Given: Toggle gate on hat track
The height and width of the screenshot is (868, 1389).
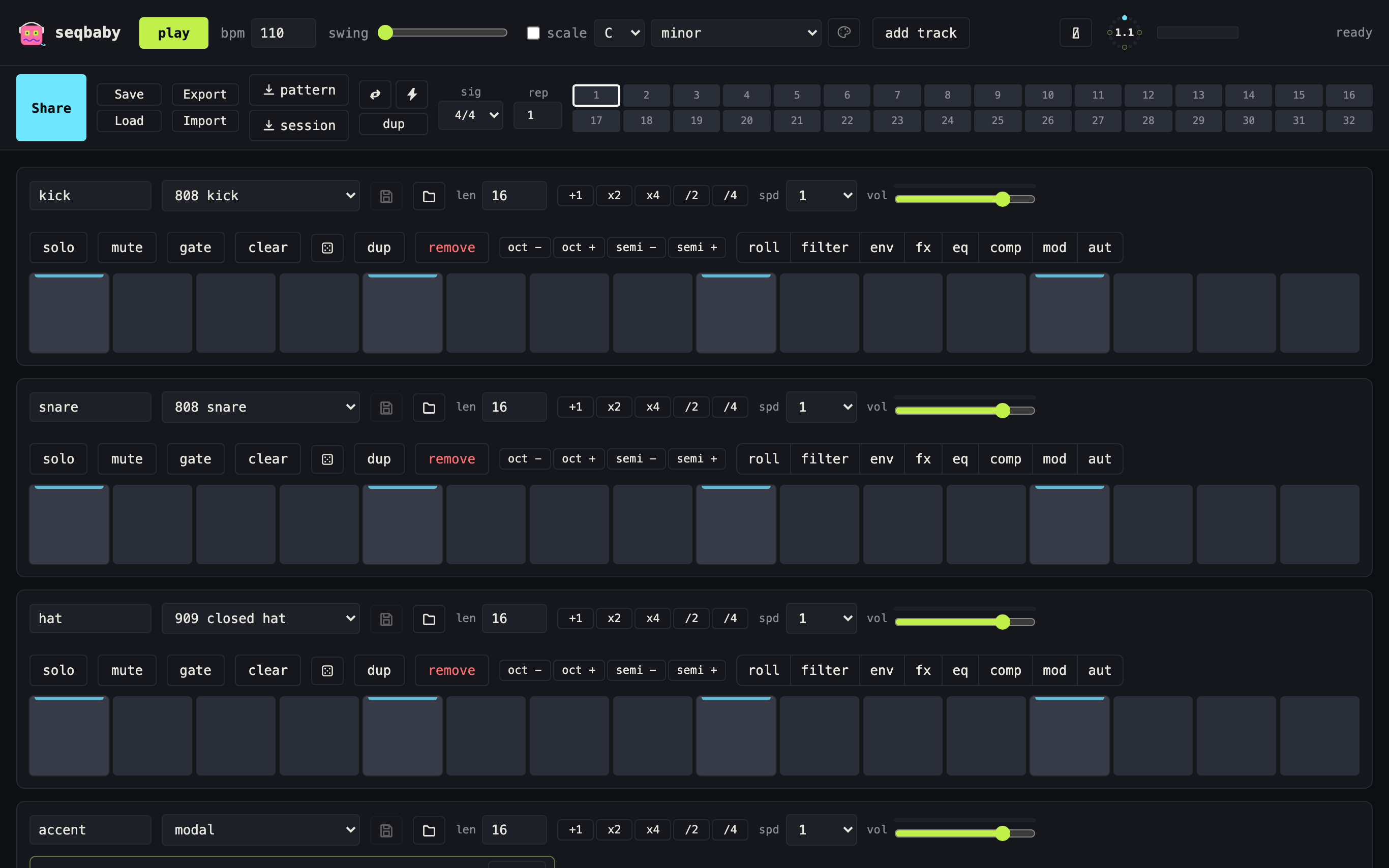Looking at the screenshot, I should (x=195, y=670).
